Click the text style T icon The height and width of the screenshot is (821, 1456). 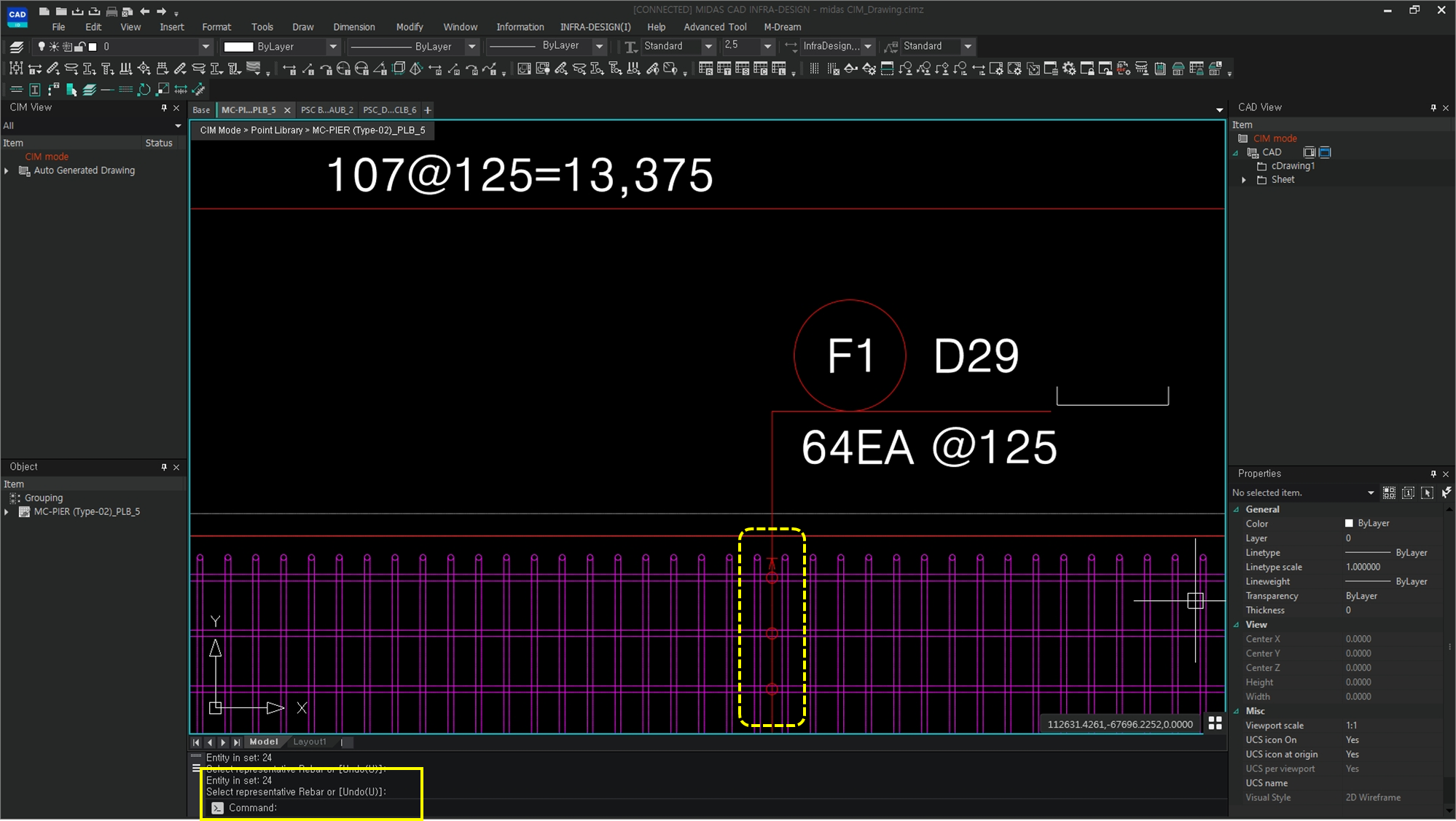click(x=630, y=47)
